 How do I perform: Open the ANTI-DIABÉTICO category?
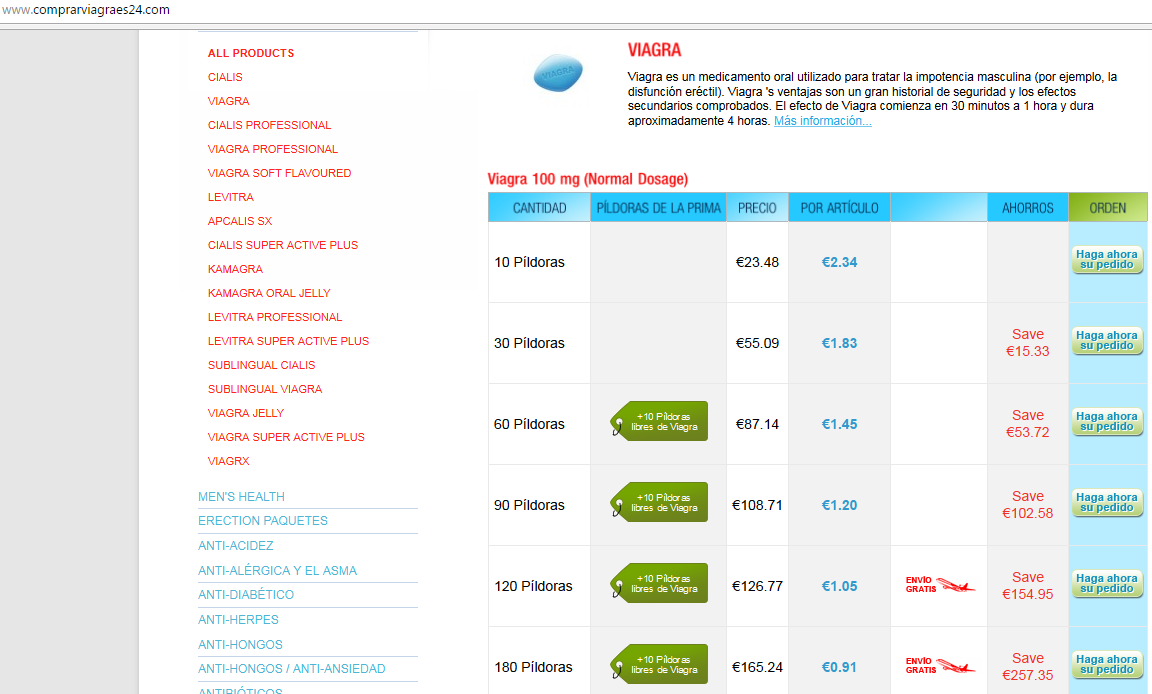point(245,595)
